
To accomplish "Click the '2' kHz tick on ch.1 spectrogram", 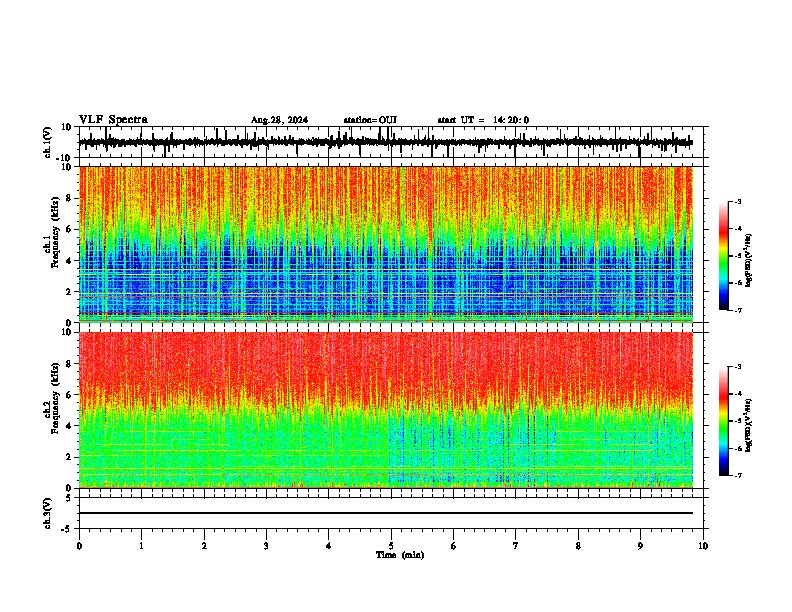I will [x=70, y=291].
